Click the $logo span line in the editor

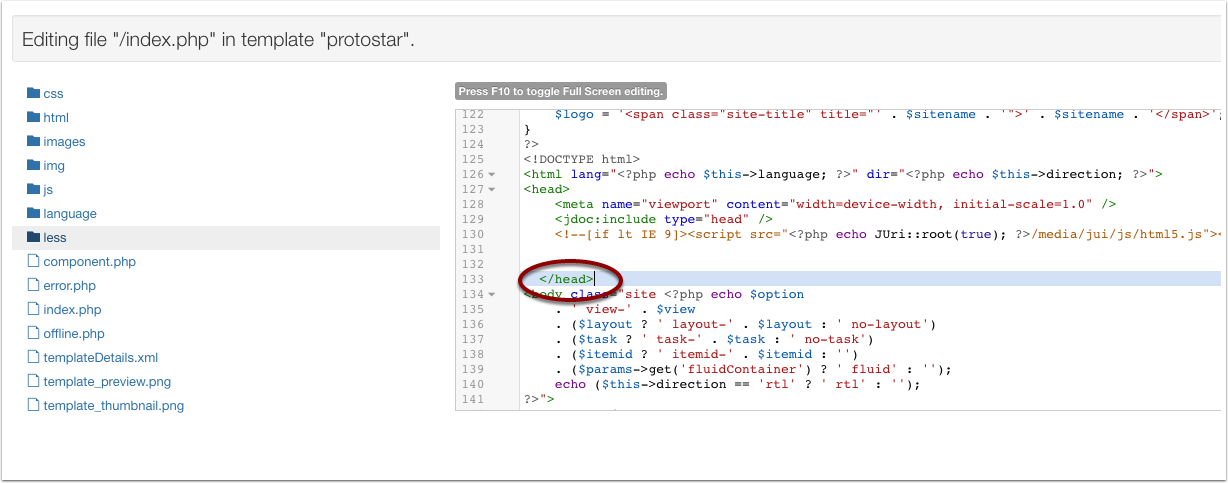(x=888, y=114)
